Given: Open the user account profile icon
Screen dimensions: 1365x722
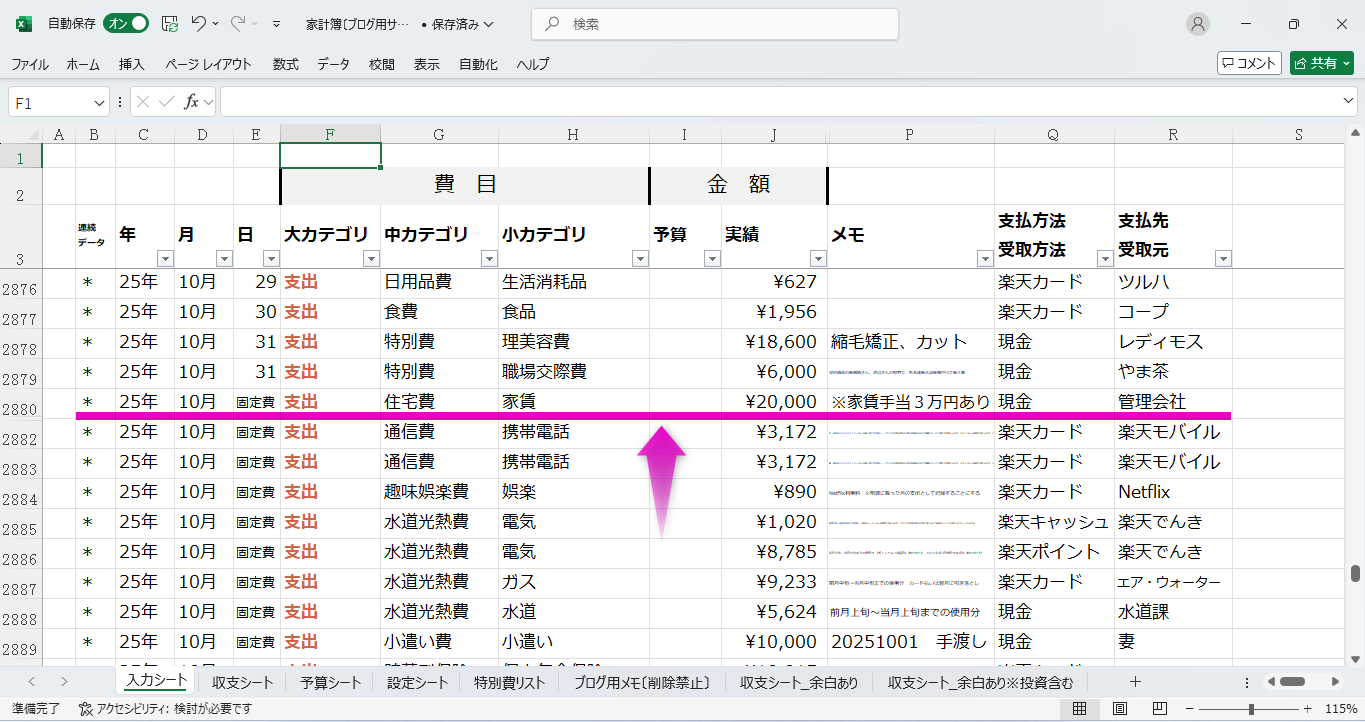Looking at the screenshot, I should tap(1197, 24).
